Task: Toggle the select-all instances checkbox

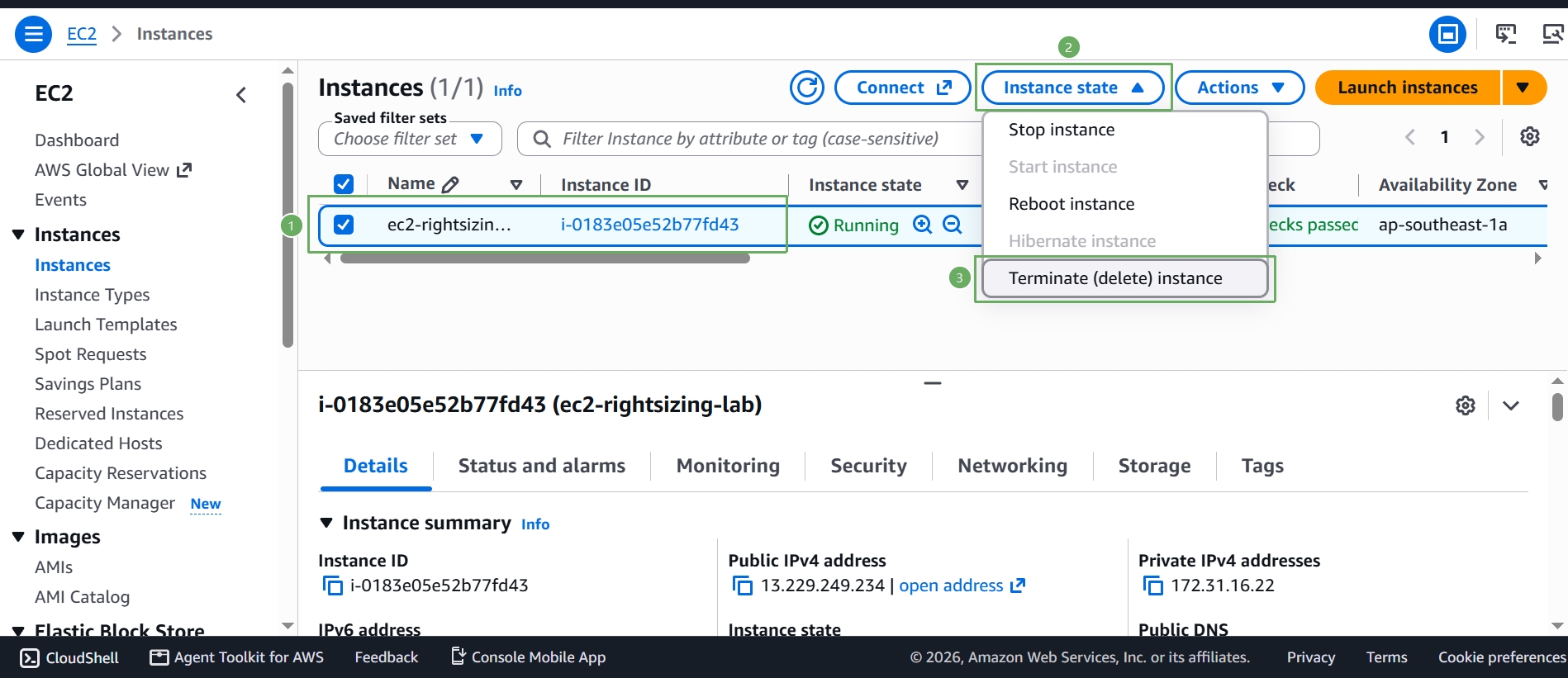Action: point(344,184)
